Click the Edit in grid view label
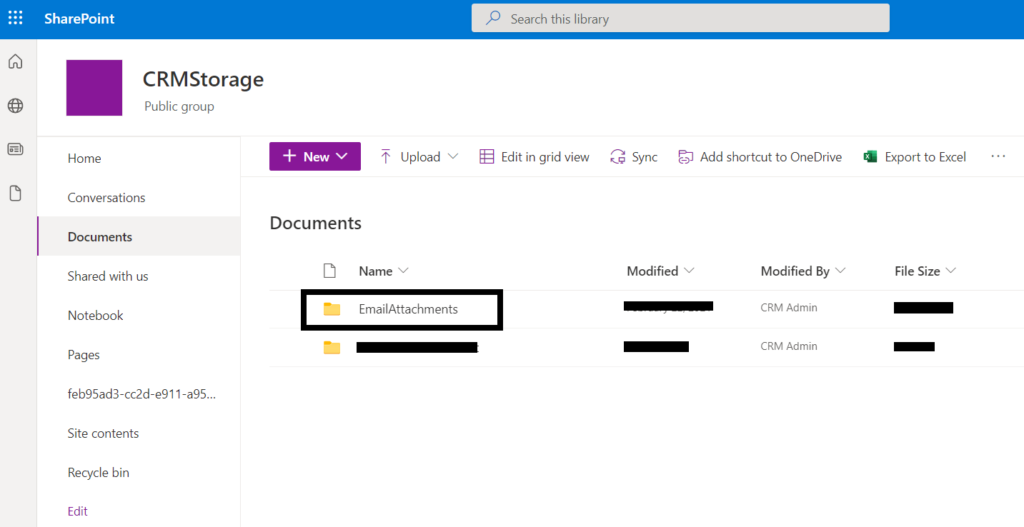 545,157
